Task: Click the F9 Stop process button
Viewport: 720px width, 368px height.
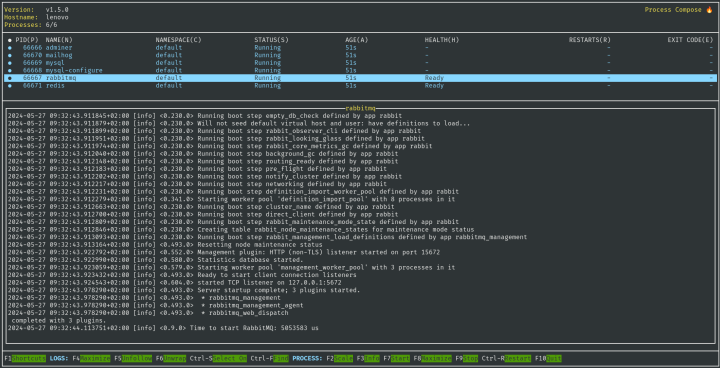Action: coord(467,358)
